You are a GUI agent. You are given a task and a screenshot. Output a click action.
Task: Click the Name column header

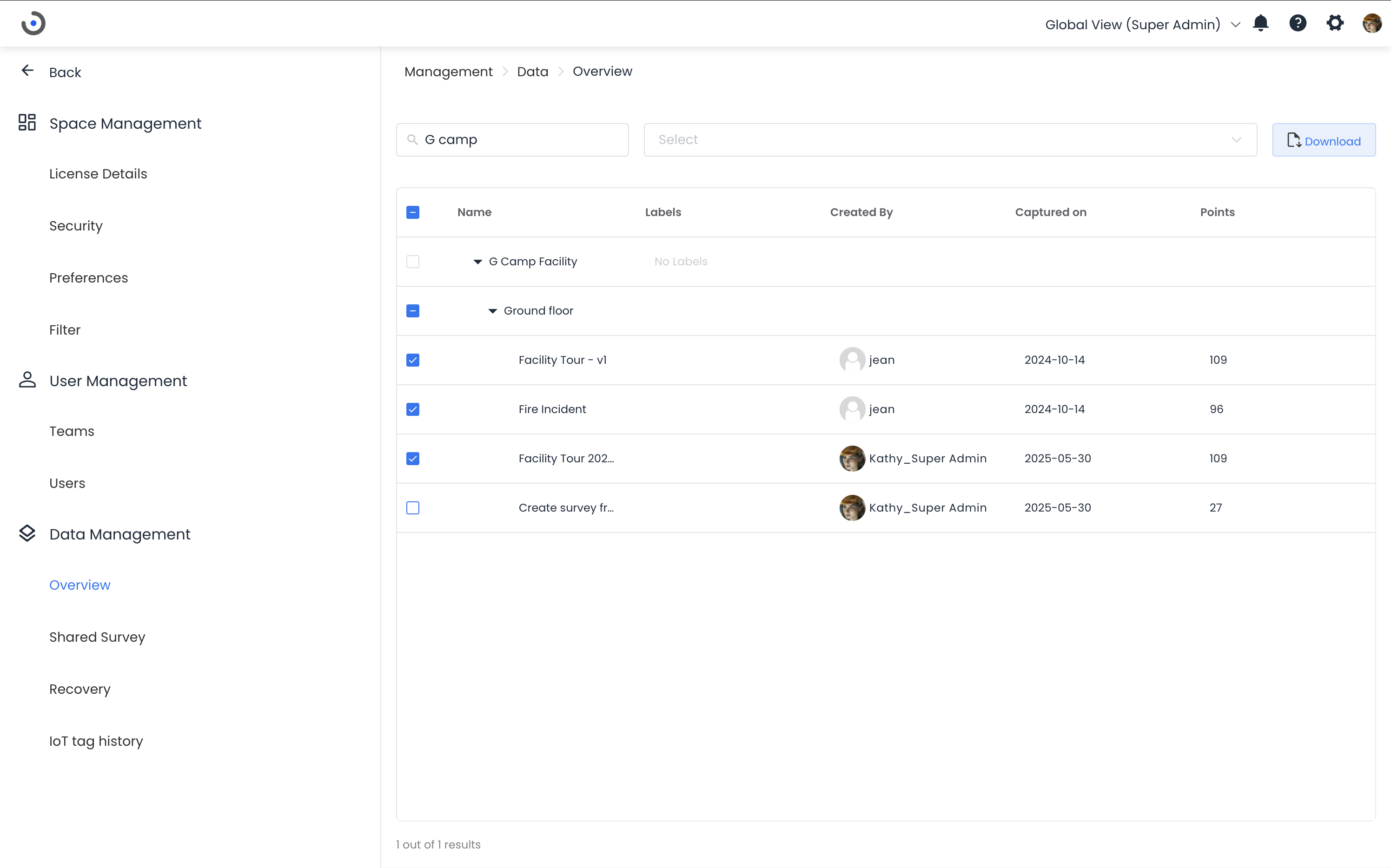click(474, 212)
